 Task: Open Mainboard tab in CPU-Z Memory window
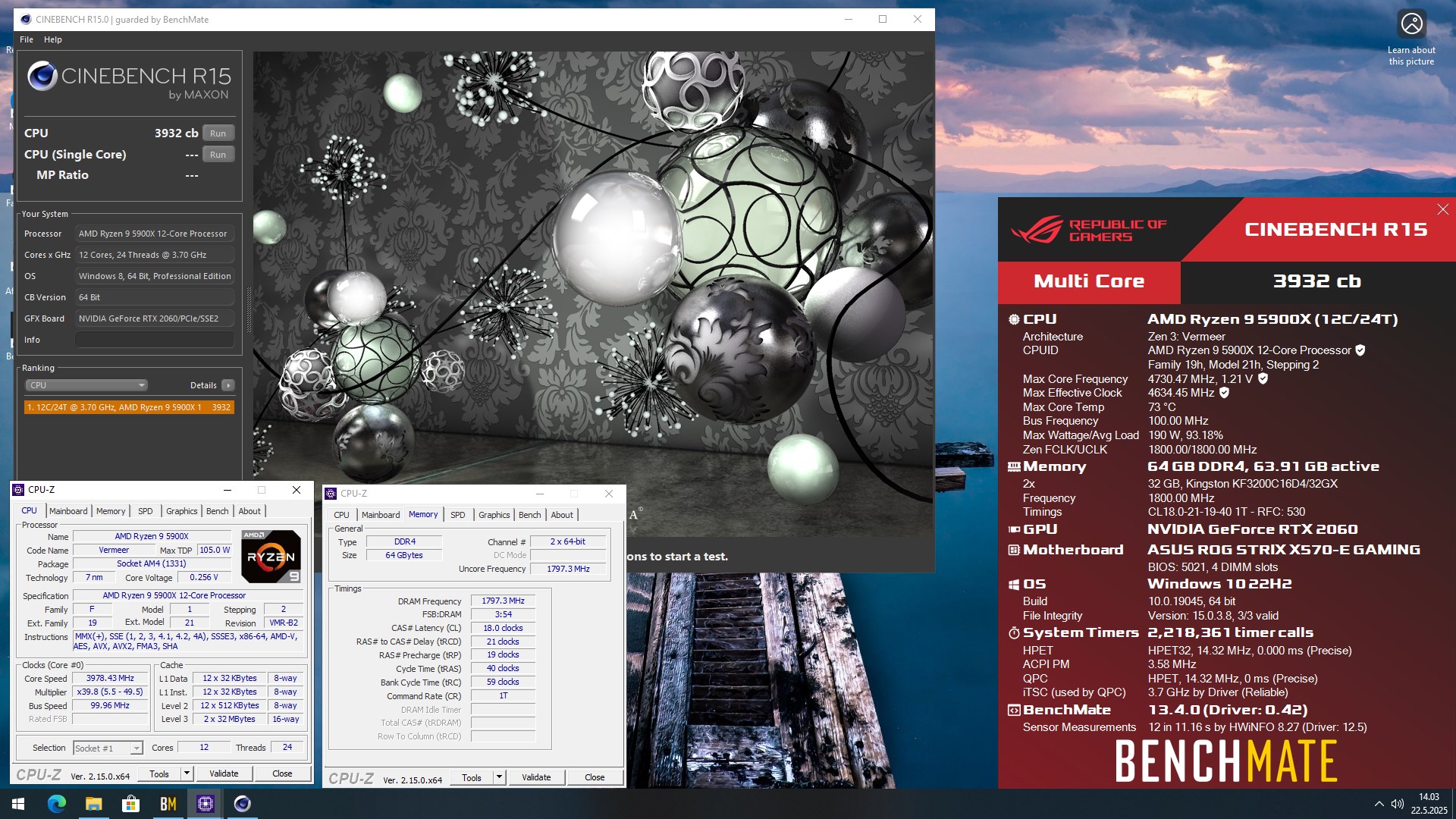[381, 515]
